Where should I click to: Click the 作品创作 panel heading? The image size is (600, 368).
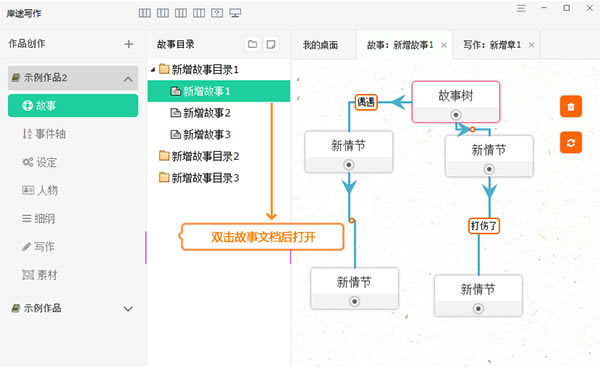pos(27,44)
